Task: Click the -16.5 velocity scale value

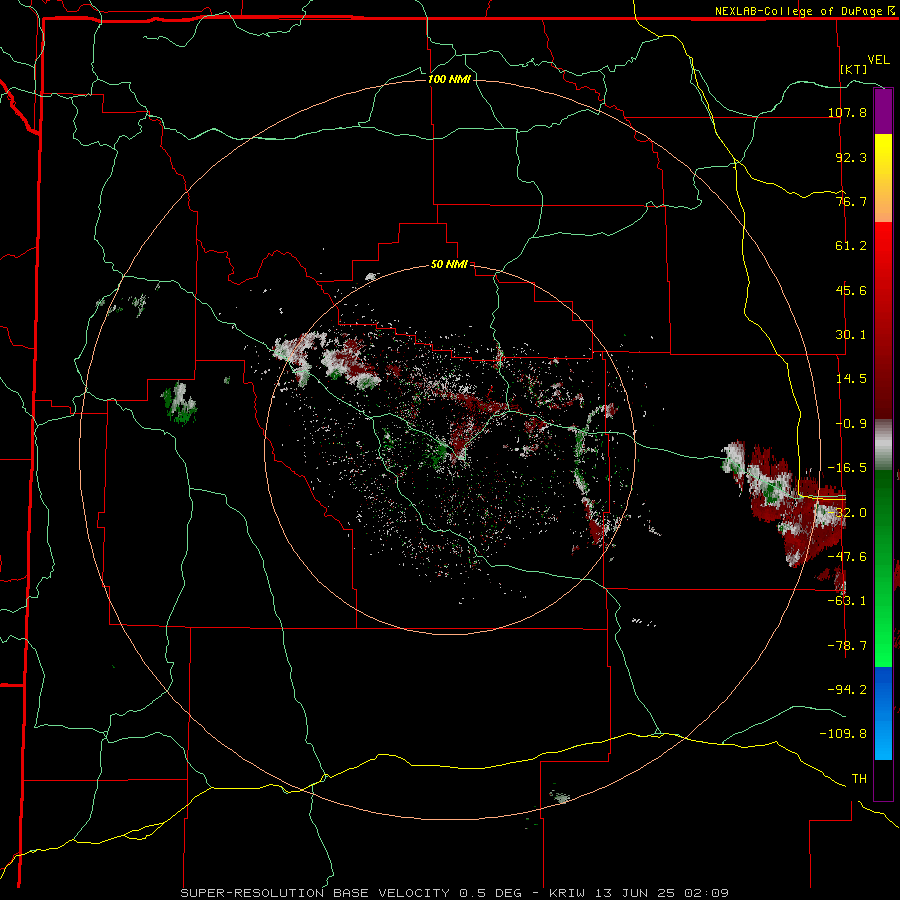Action: tap(847, 468)
